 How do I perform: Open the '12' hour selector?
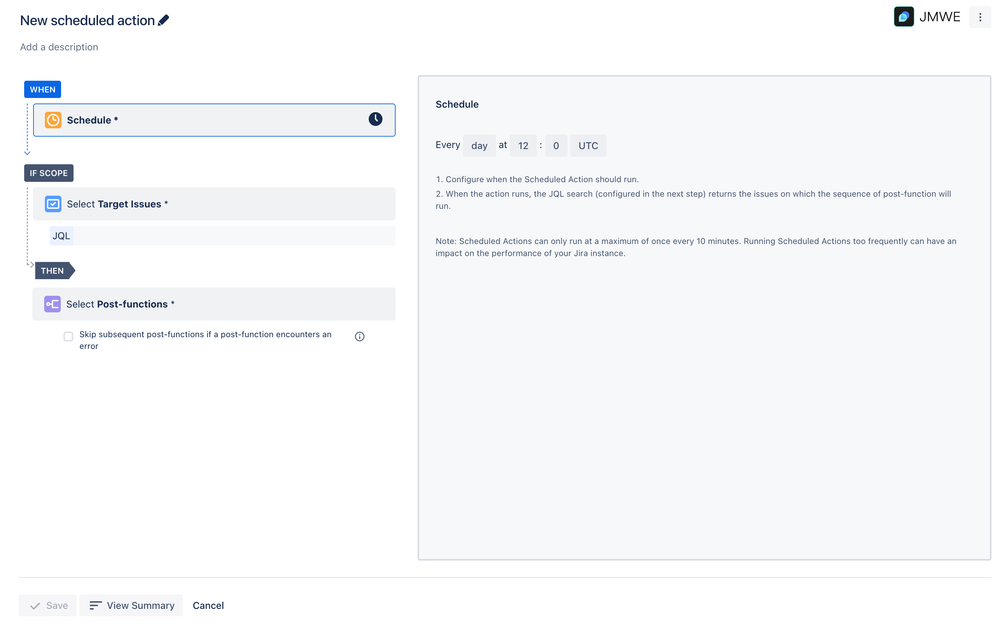coord(523,145)
